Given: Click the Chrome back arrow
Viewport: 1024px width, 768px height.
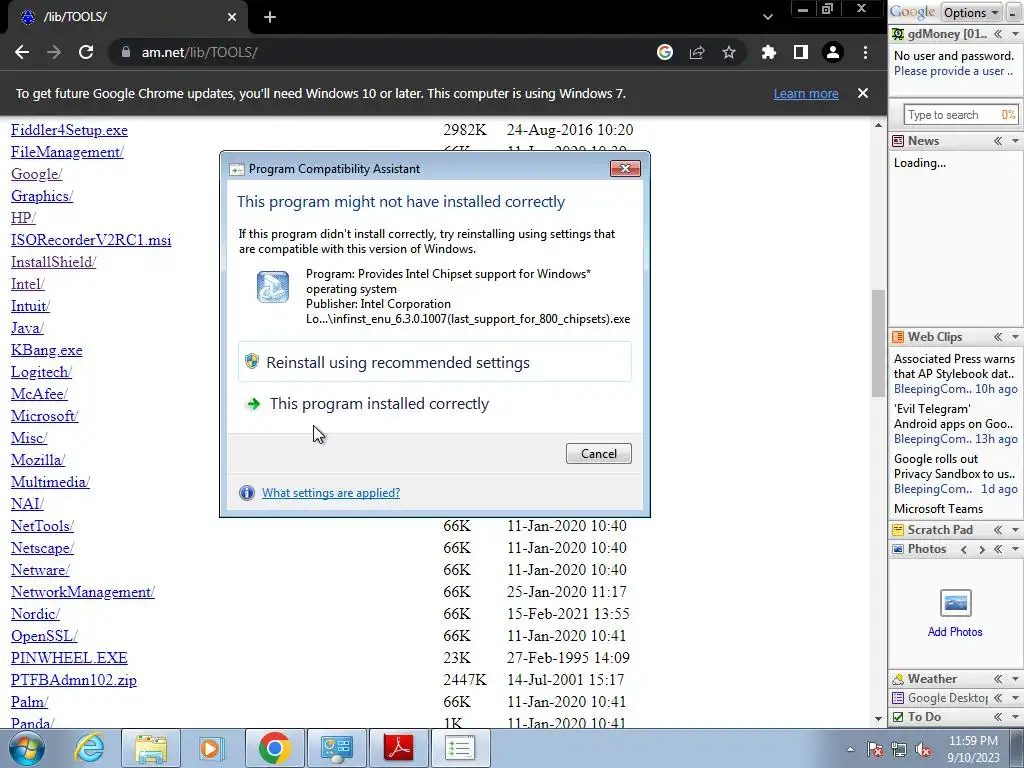Looking at the screenshot, I should click(22, 52).
